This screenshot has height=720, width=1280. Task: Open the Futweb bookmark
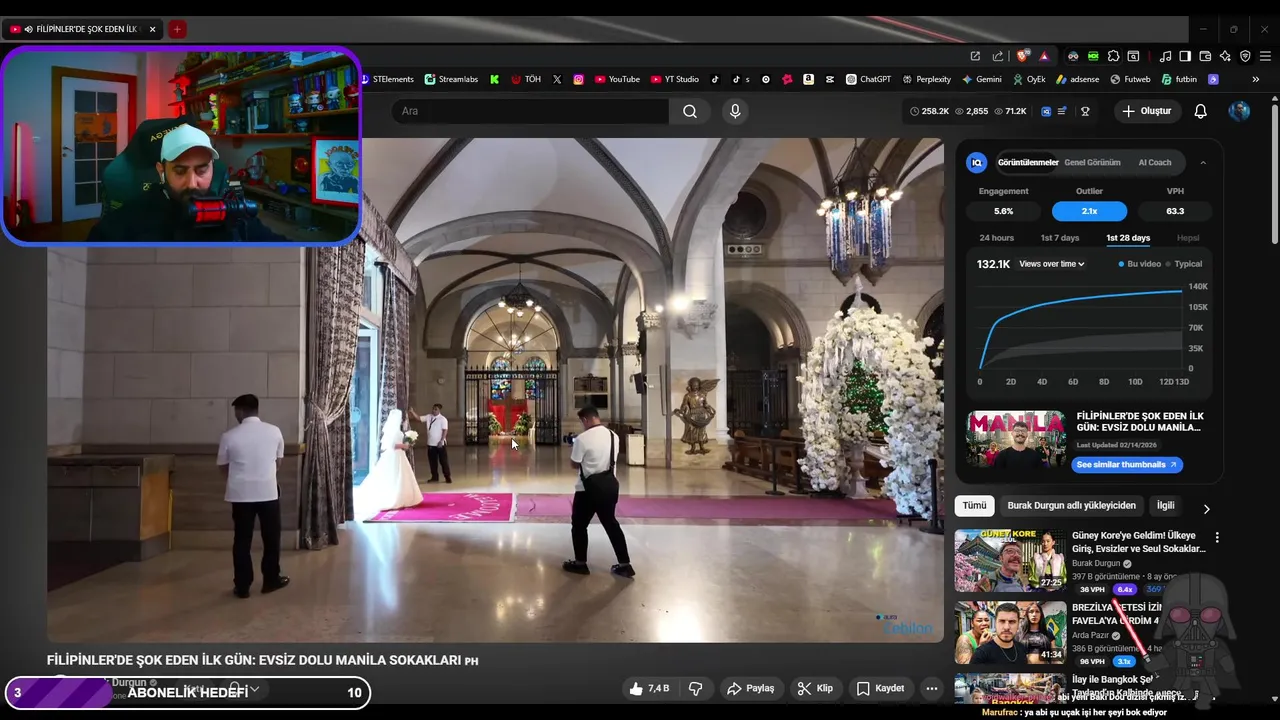(x=1130, y=79)
